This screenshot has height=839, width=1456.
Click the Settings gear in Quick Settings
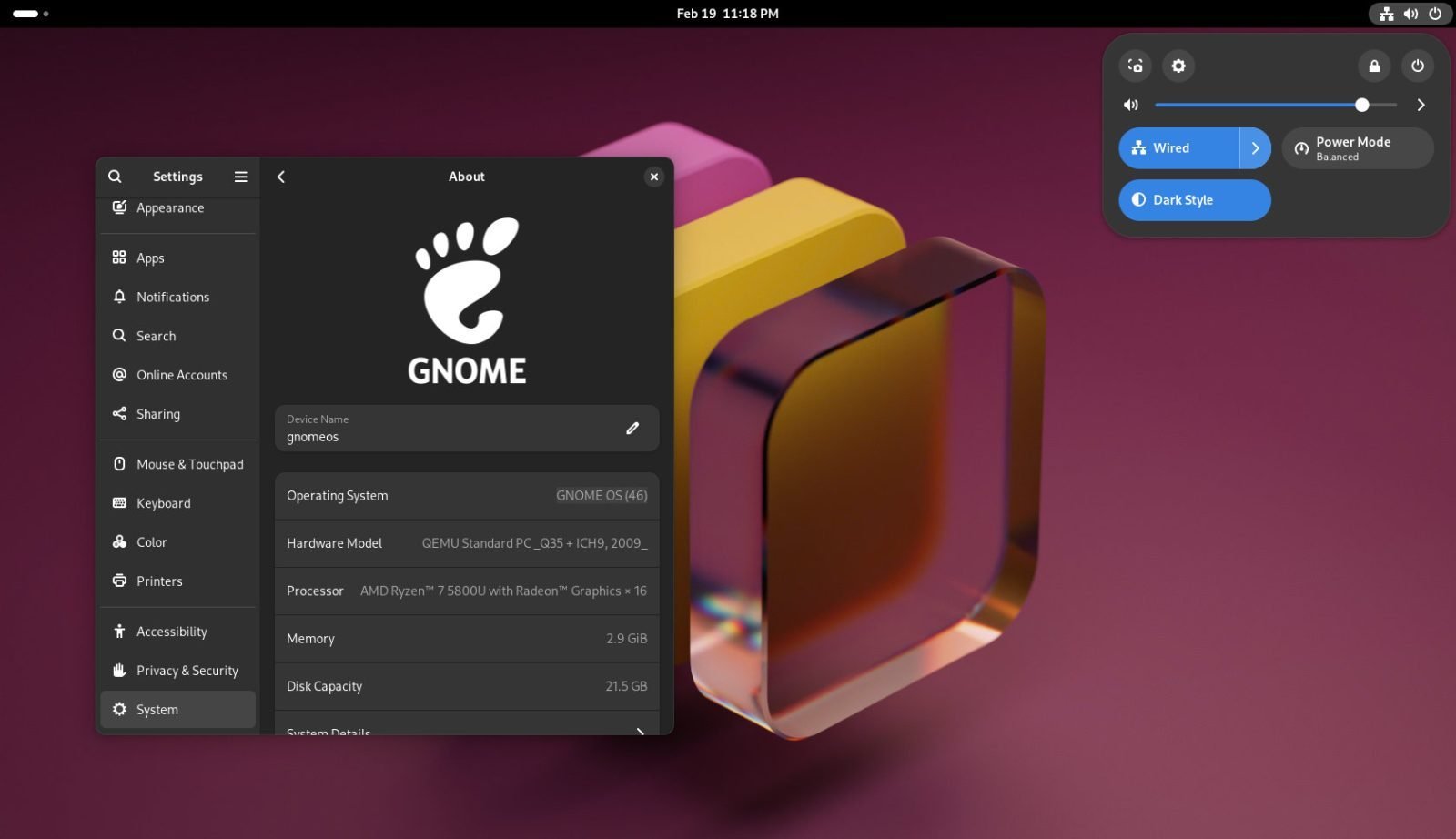click(x=1179, y=66)
